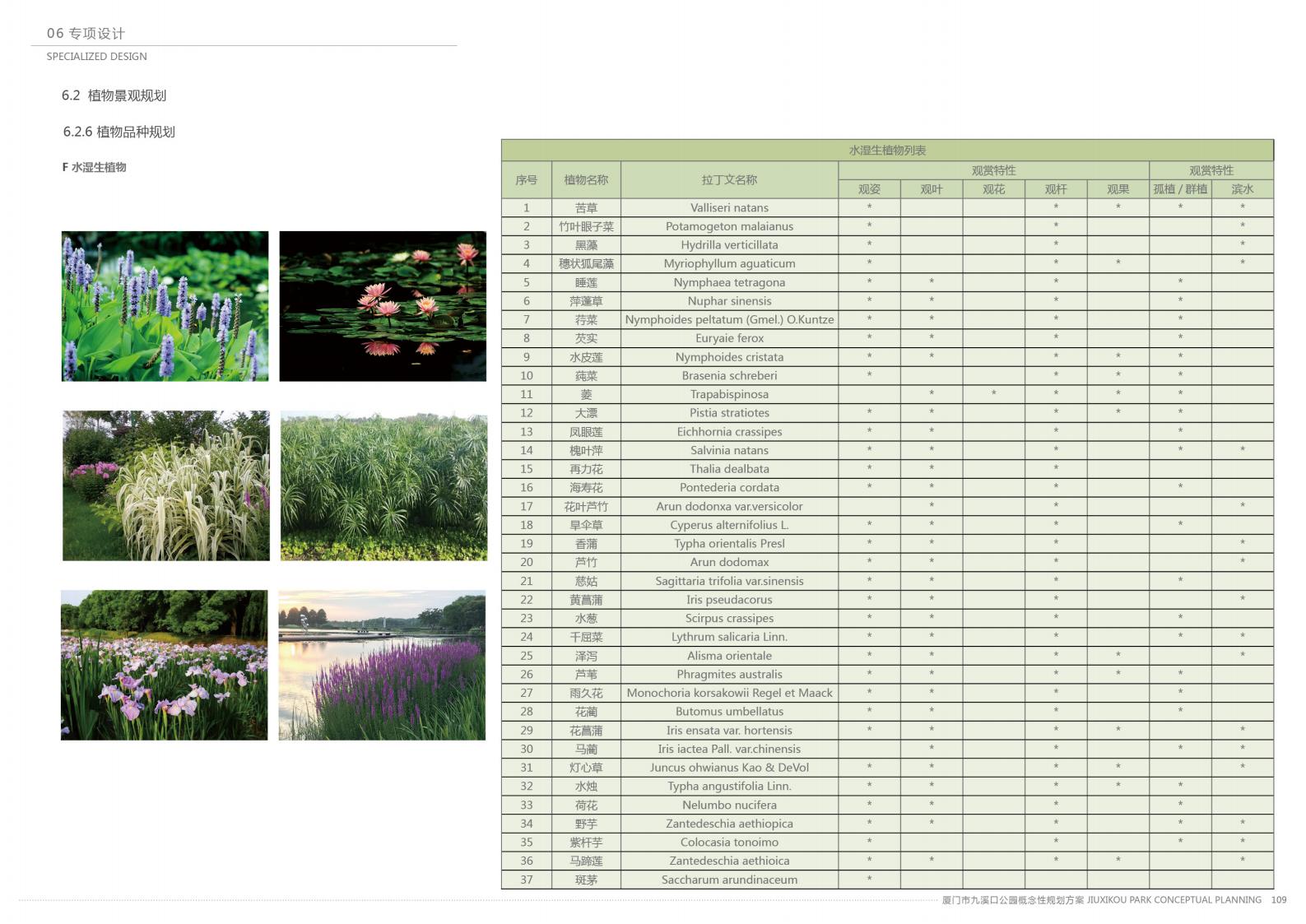
Task: Click the 'Nymphaea tetragona' cell
Action: click(729, 282)
